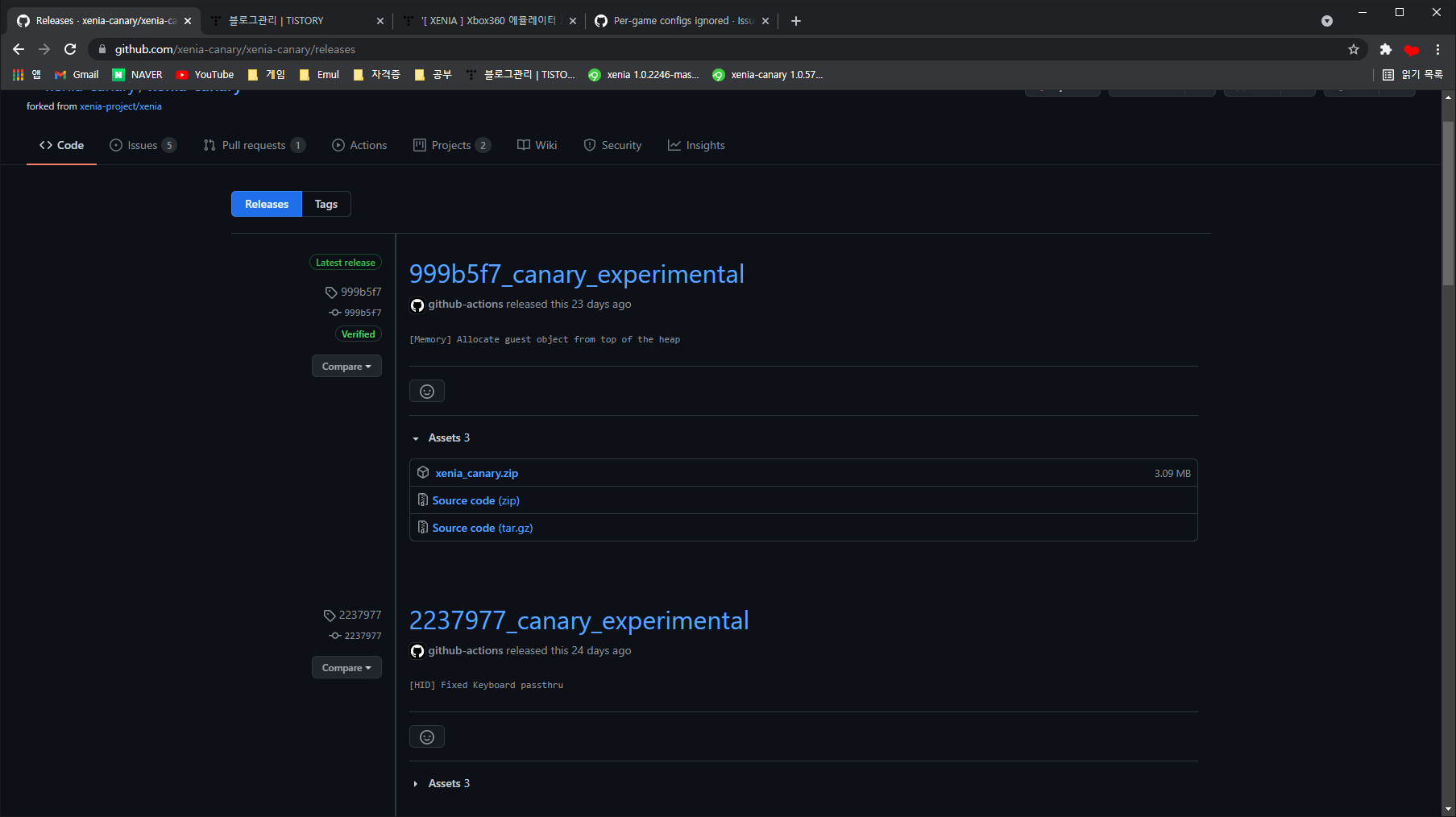Open 2237977_canary_experimental release title
Screen dimensions: 1456x817
click(x=579, y=620)
